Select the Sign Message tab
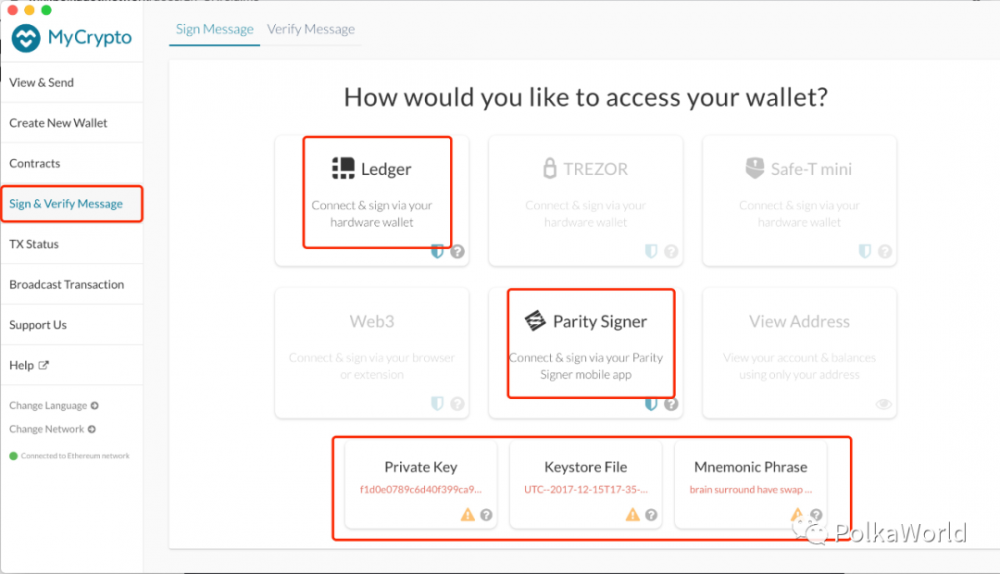 click(215, 29)
